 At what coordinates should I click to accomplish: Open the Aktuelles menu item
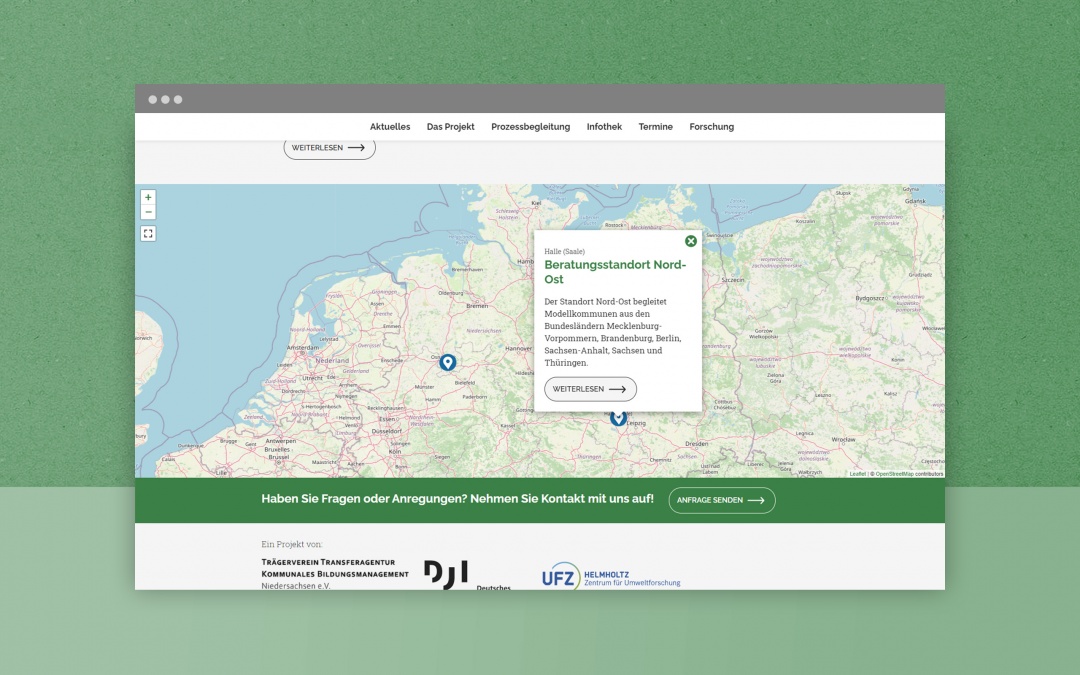point(390,127)
